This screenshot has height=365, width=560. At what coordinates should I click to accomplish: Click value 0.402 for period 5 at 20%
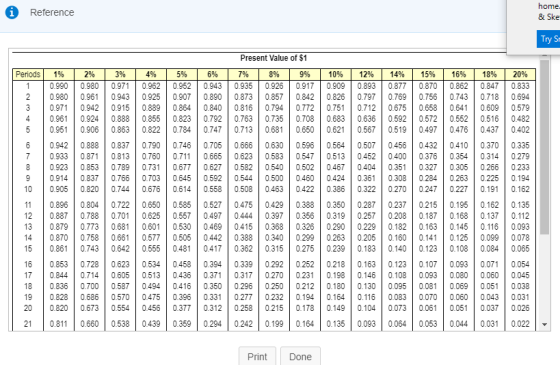click(x=520, y=130)
